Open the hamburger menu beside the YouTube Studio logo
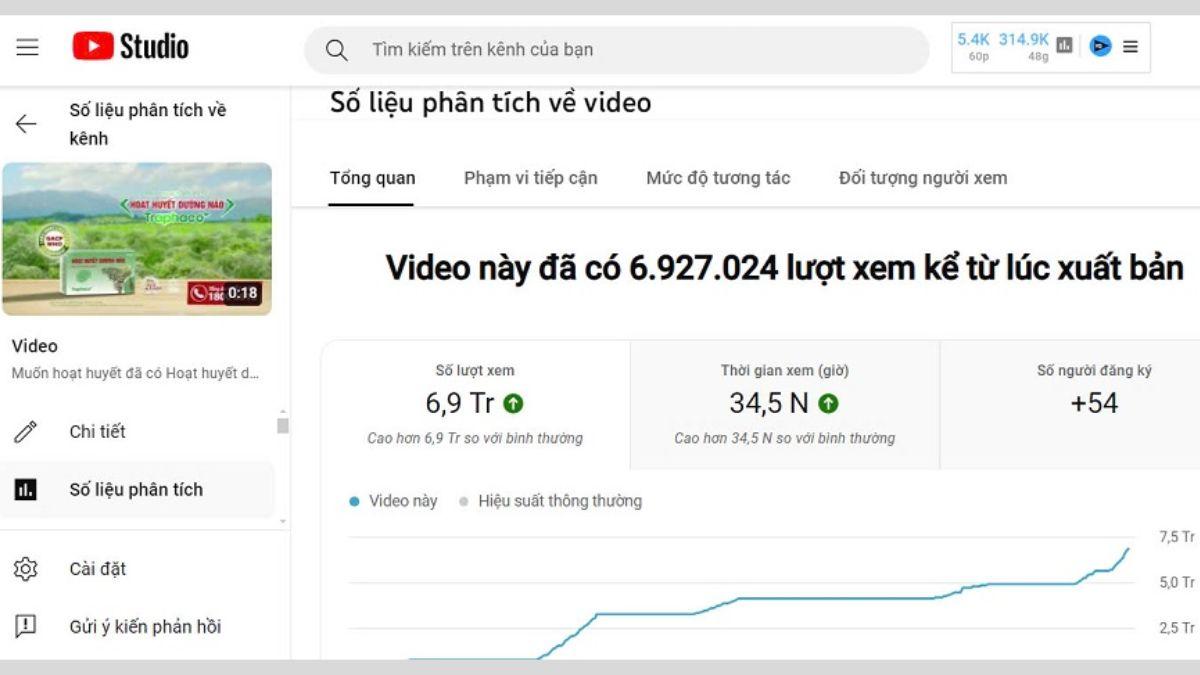Image resolution: width=1200 pixels, height=675 pixels. 28,47
